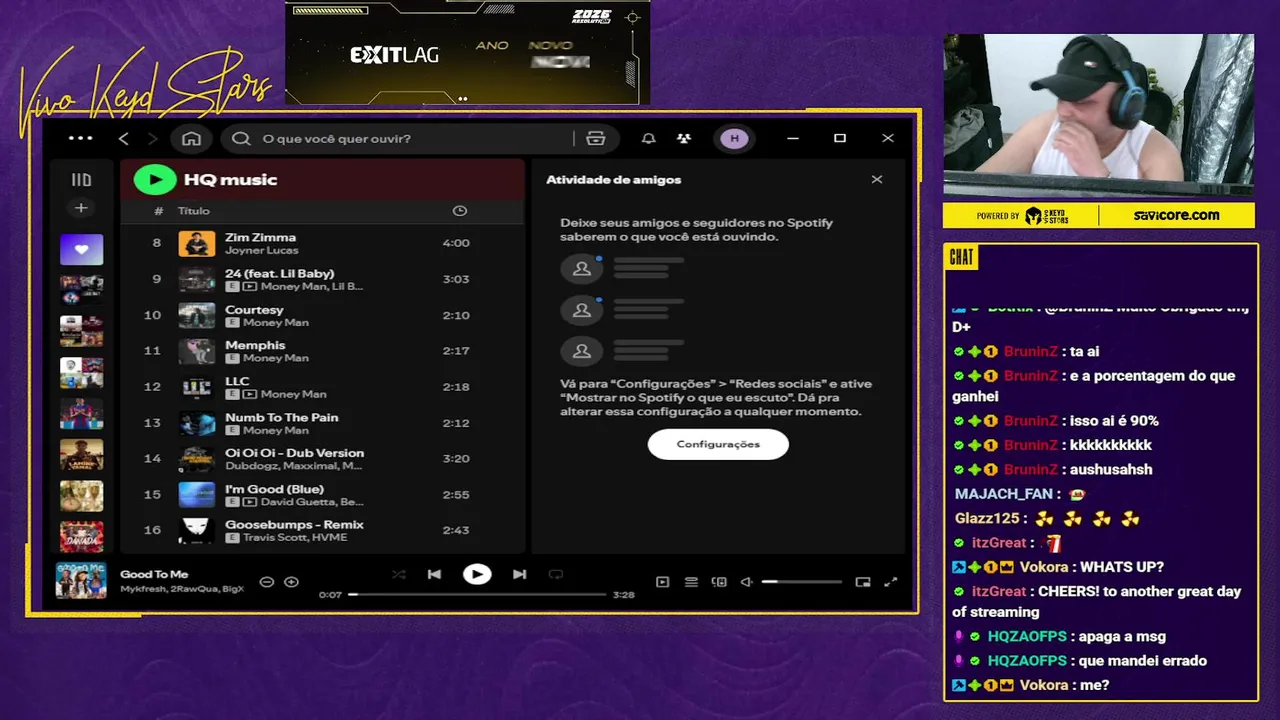1280x720 pixels.
Task: Sort by the clock duration column icon
Action: (x=460, y=211)
